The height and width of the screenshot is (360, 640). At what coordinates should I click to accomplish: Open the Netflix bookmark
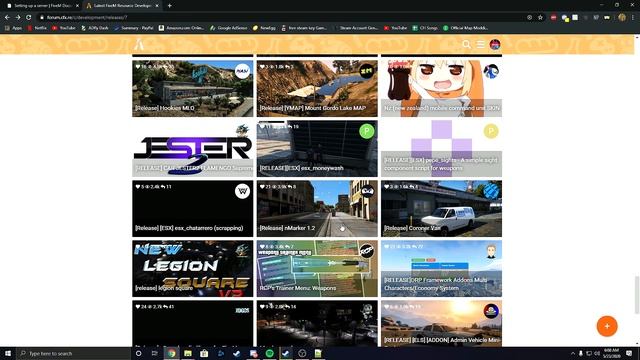pyautogui.click(x=37, y=28)
